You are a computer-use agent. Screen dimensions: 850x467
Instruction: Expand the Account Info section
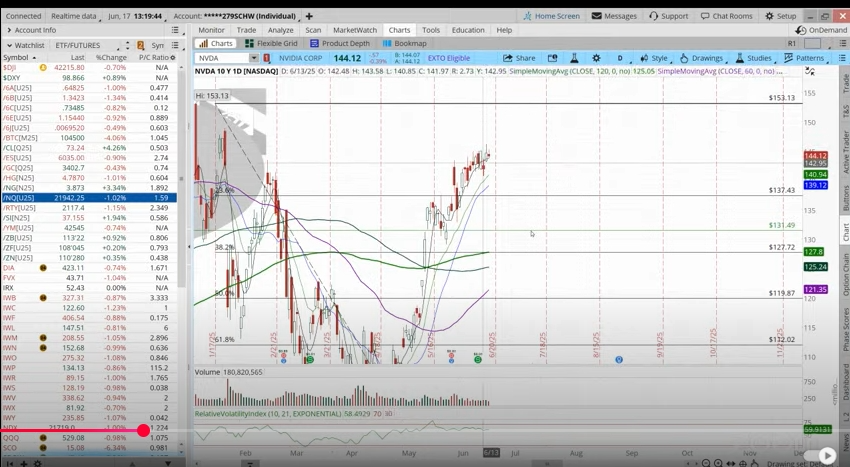point(9,30)
